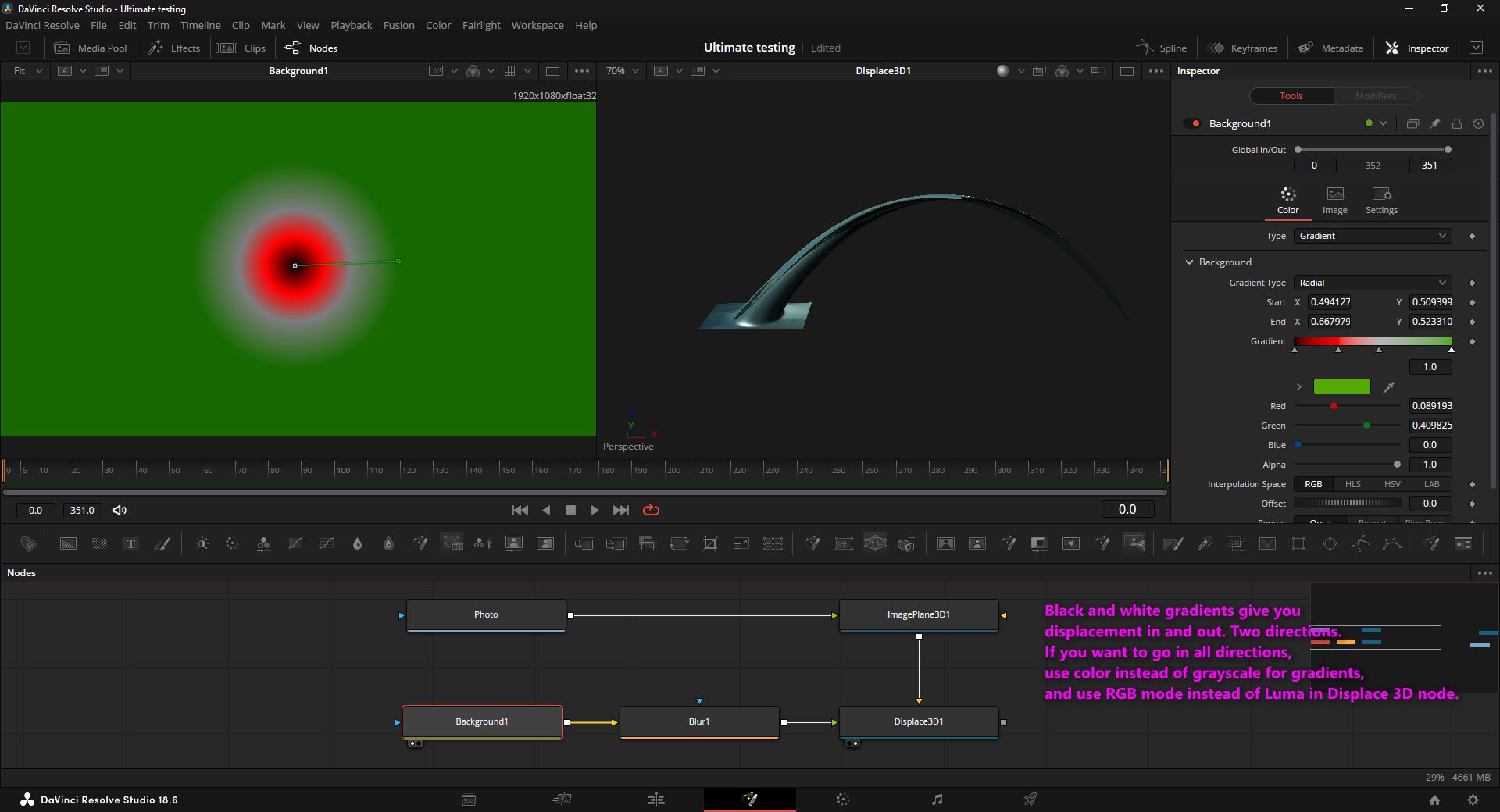Click the Green channel slider
1500x812 pixels.
[1347, 426]
